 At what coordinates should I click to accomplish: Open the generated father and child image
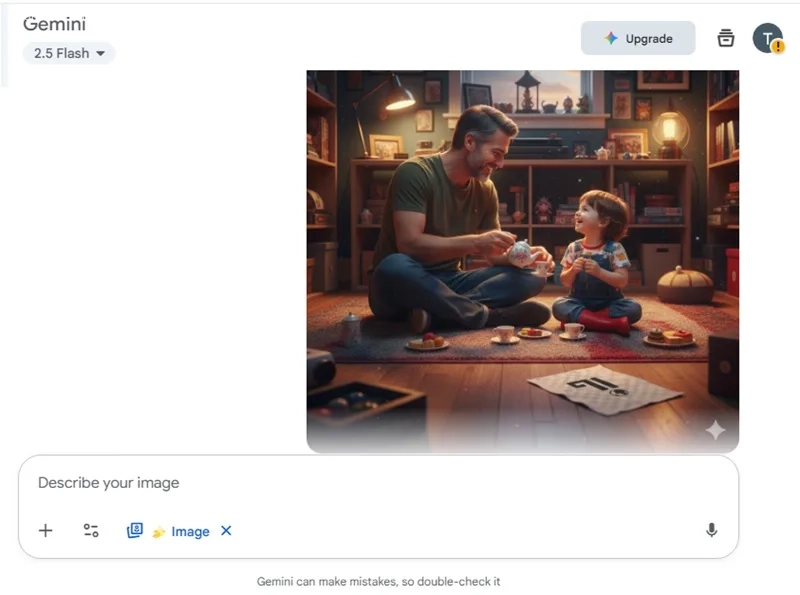click(522, 261)
